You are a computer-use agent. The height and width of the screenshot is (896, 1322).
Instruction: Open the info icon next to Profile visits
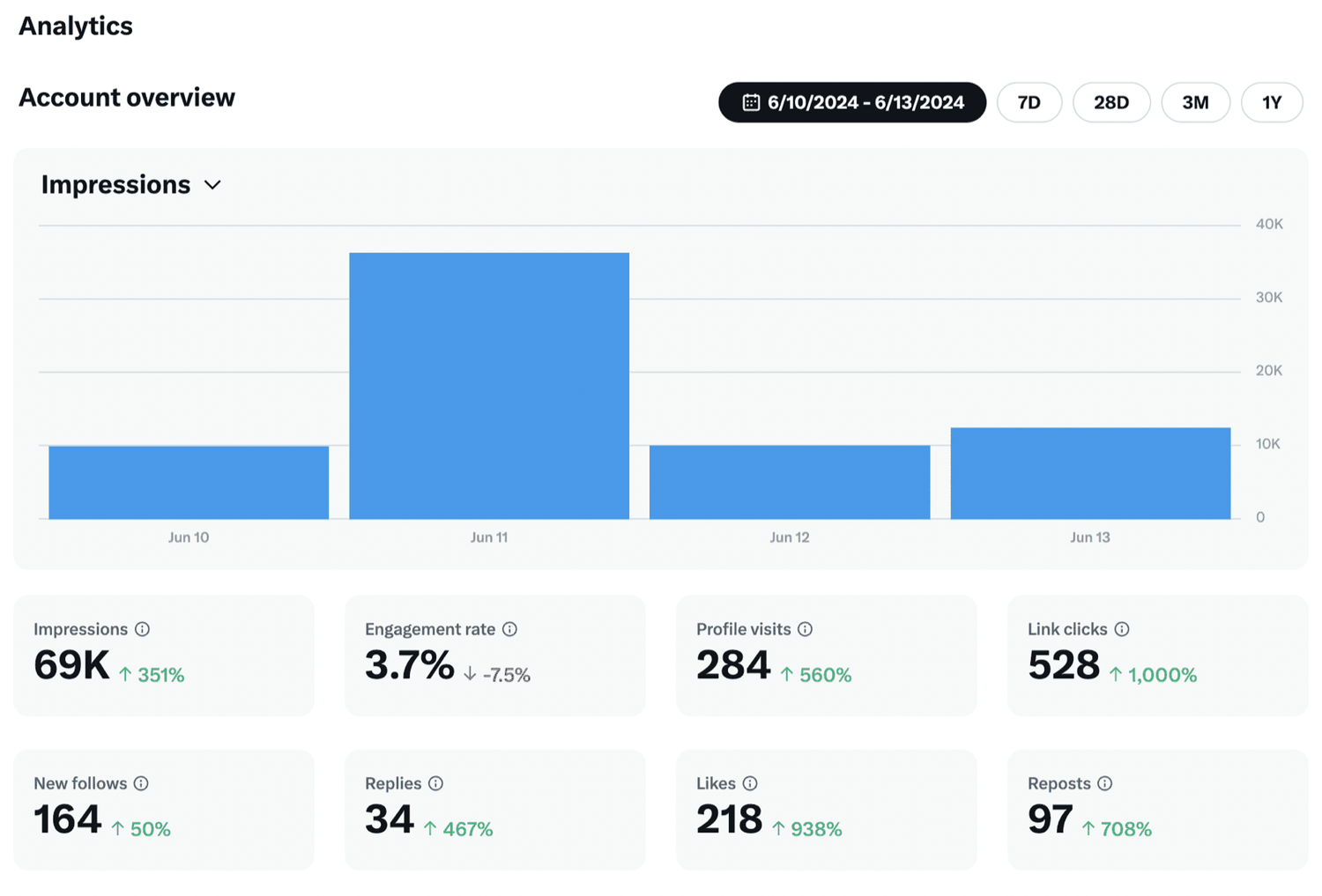click(805, 629)
